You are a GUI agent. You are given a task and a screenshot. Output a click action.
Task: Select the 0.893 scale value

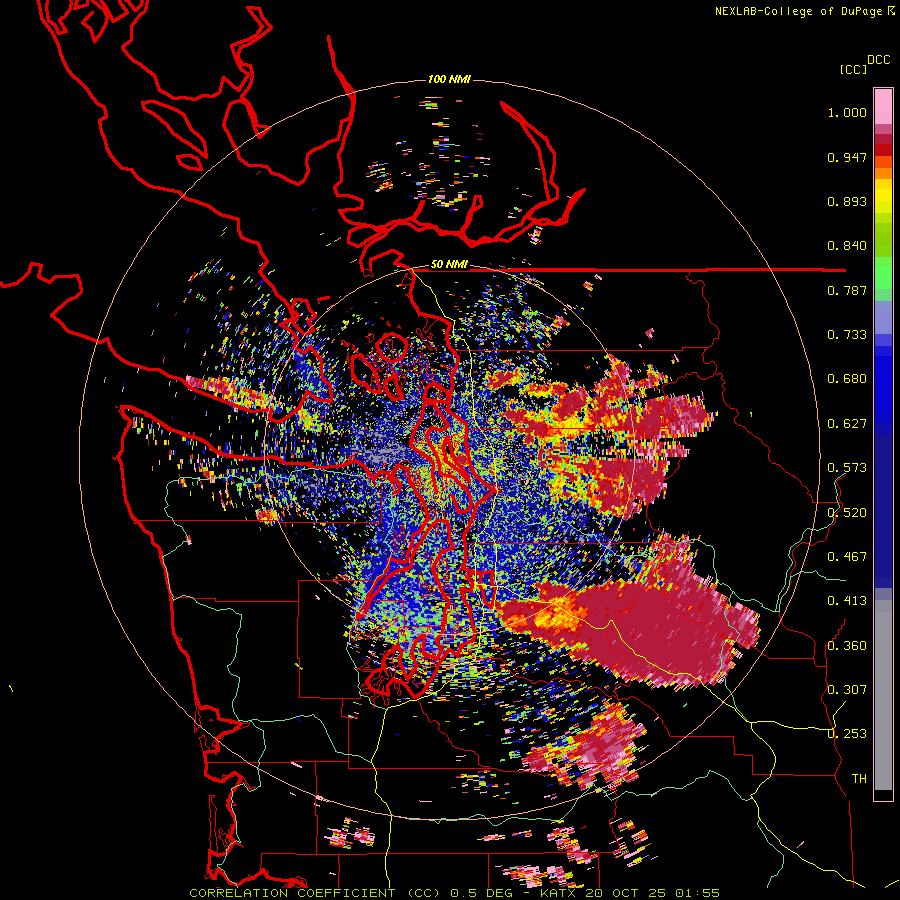[x=847, y=201]
